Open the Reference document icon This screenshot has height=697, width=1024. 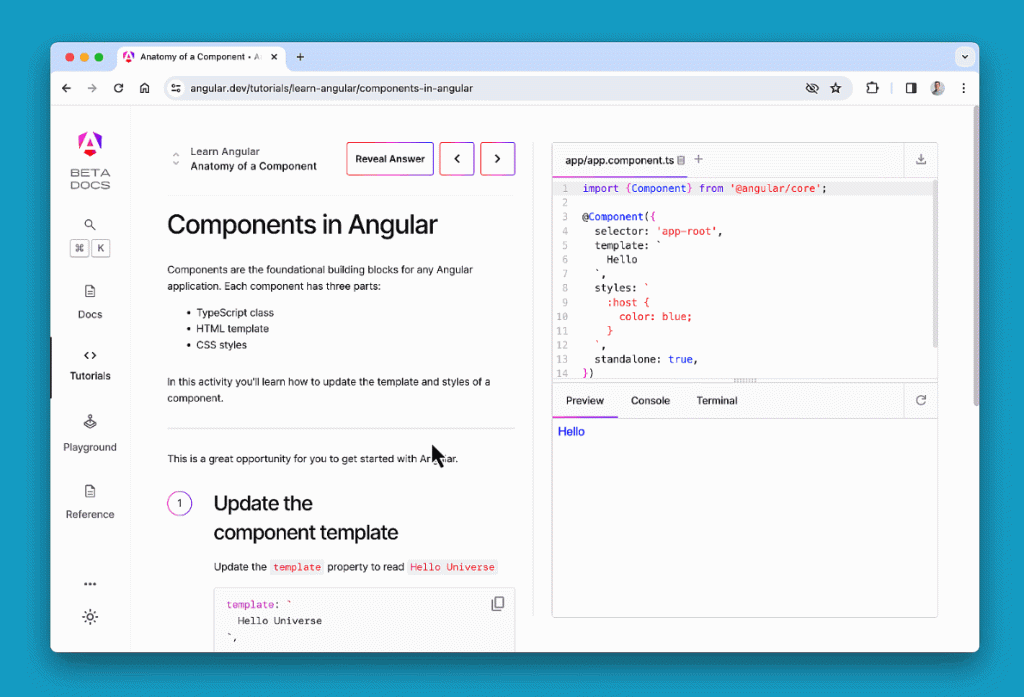[x=90, y=491]
